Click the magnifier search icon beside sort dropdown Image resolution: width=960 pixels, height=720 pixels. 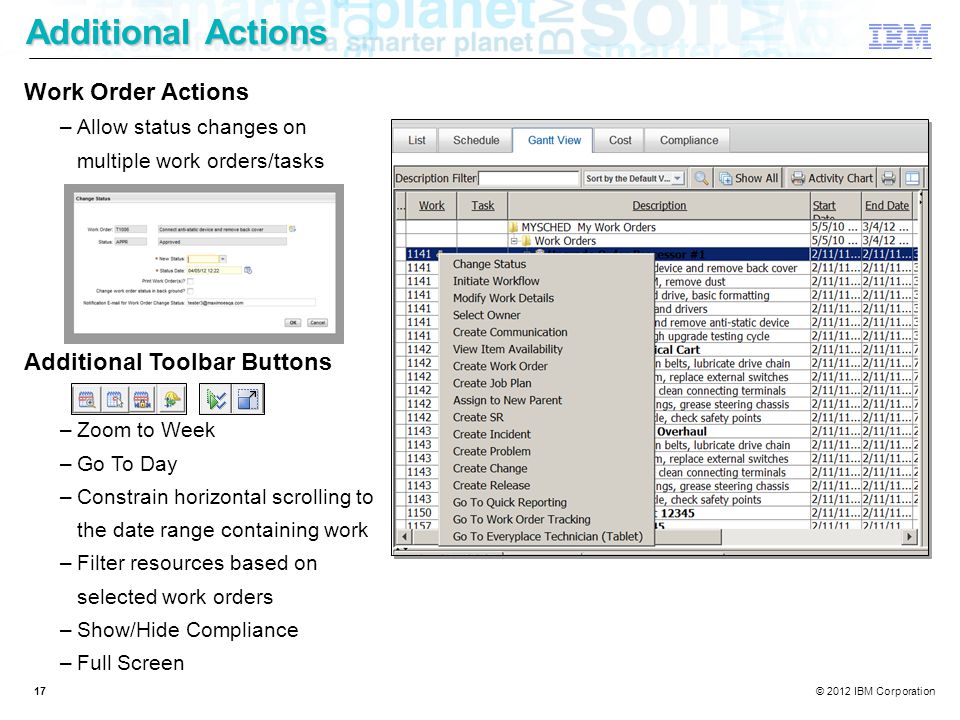coord(702,178)
